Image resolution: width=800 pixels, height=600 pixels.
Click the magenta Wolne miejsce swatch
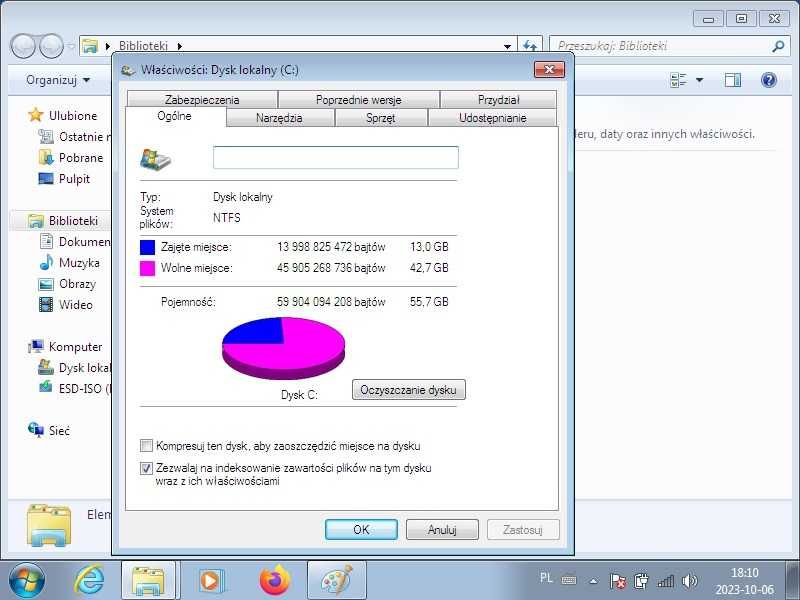[x=147, y=268]
